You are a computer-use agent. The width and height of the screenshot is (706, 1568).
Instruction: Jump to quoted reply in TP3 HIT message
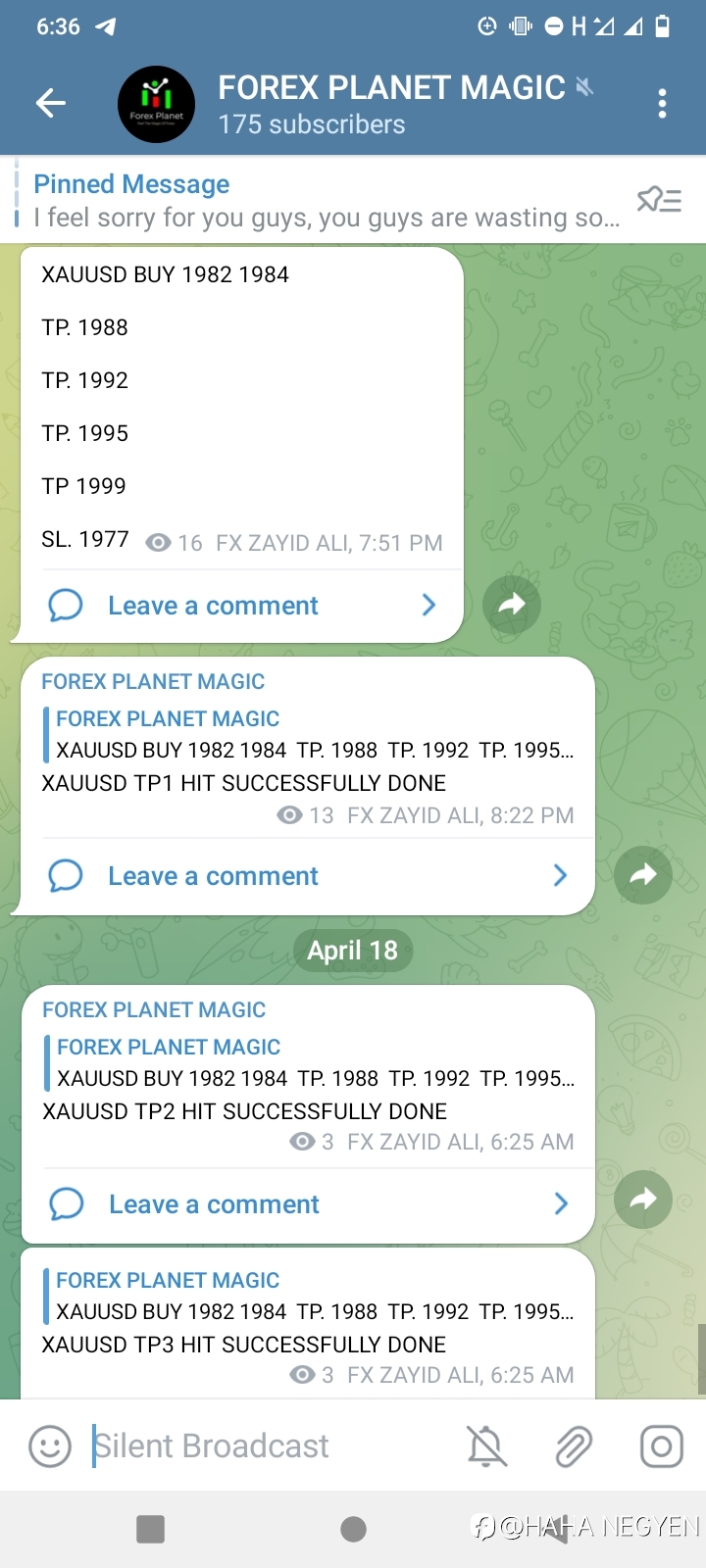point(310,1296)
